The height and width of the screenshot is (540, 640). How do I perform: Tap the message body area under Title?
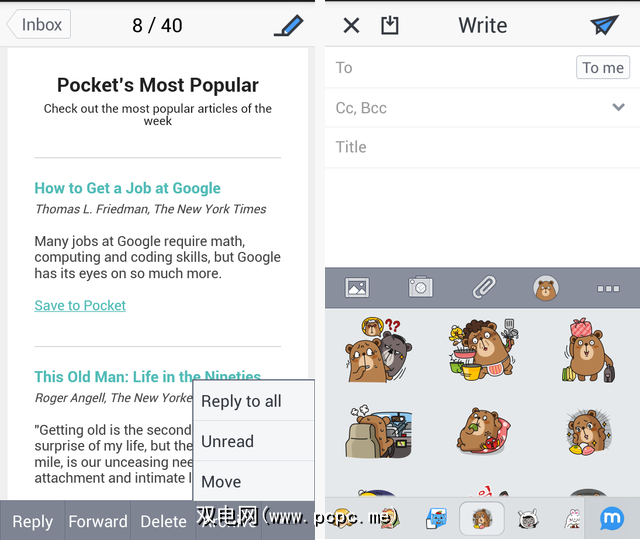(x=482, y=217)
